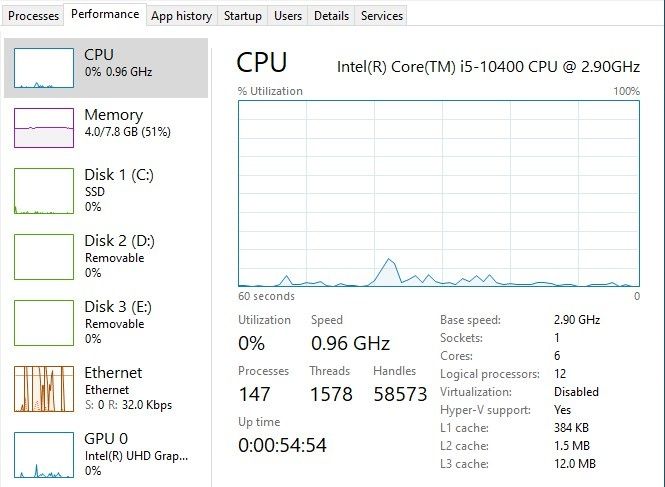Viewport: 665px width, 487px height.
Task: Open the App history tab
Action: (x=181, y=16)
